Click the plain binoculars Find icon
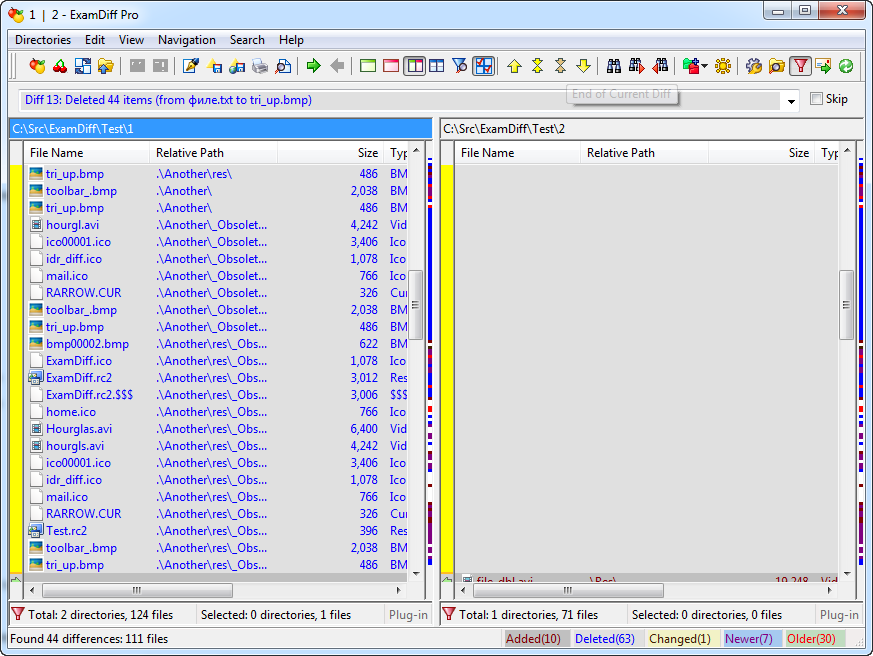The height and width of the screenshot is (656, 873). 614,66
